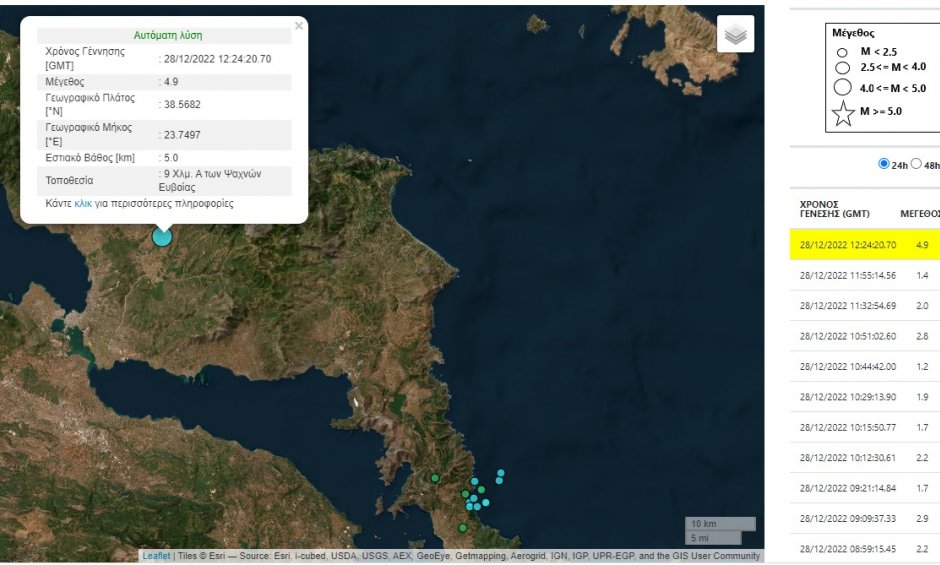Select the 28/12/2022 09:09:37.33 event row

pyautogui.click(x=864, y=518)
